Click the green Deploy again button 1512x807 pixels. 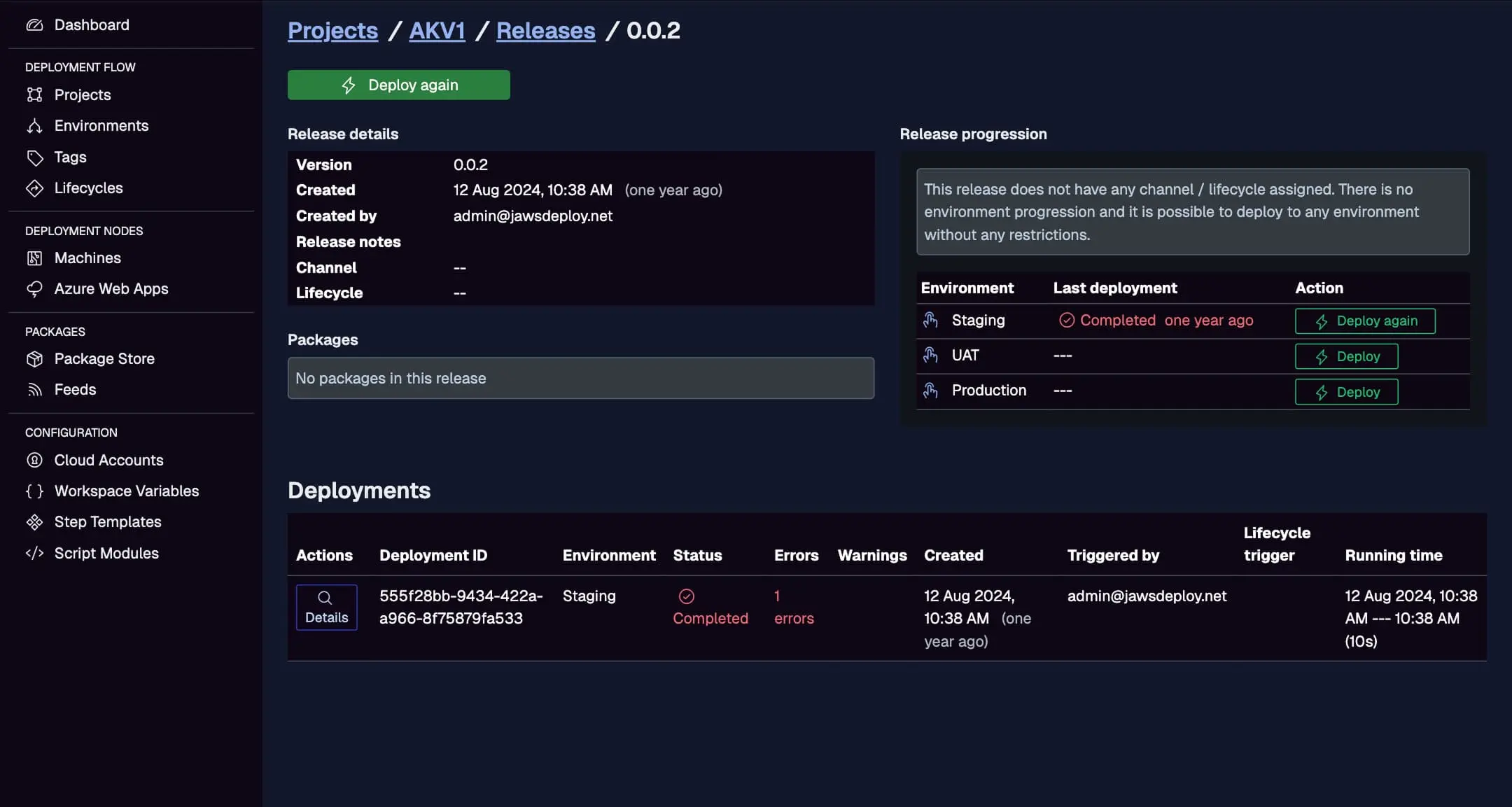pos(398,85)
